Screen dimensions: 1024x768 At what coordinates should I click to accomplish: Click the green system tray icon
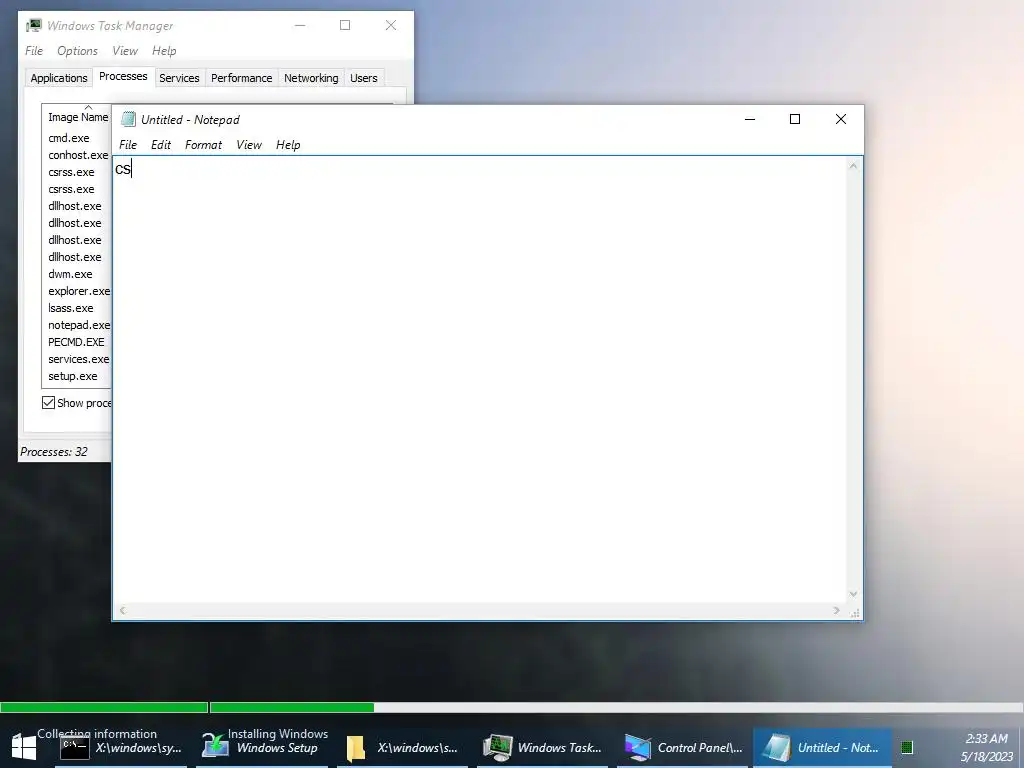pos(906,748)
